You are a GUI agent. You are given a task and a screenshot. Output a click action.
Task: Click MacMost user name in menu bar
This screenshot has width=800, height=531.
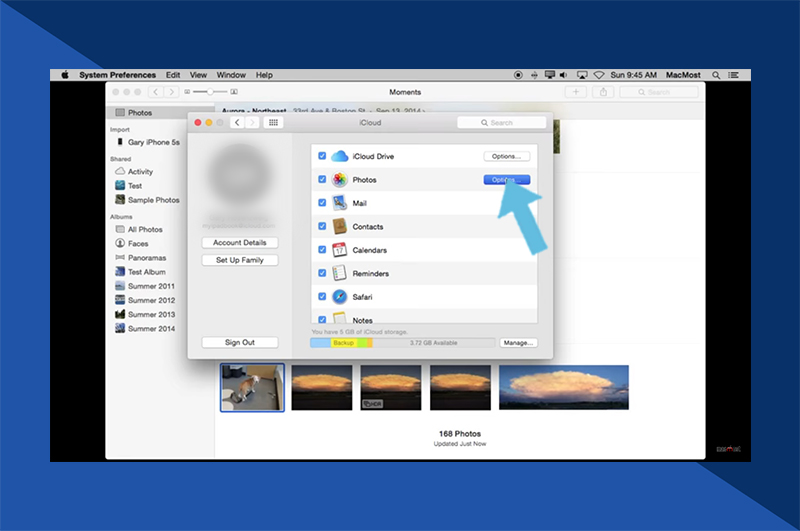(683, 75)
